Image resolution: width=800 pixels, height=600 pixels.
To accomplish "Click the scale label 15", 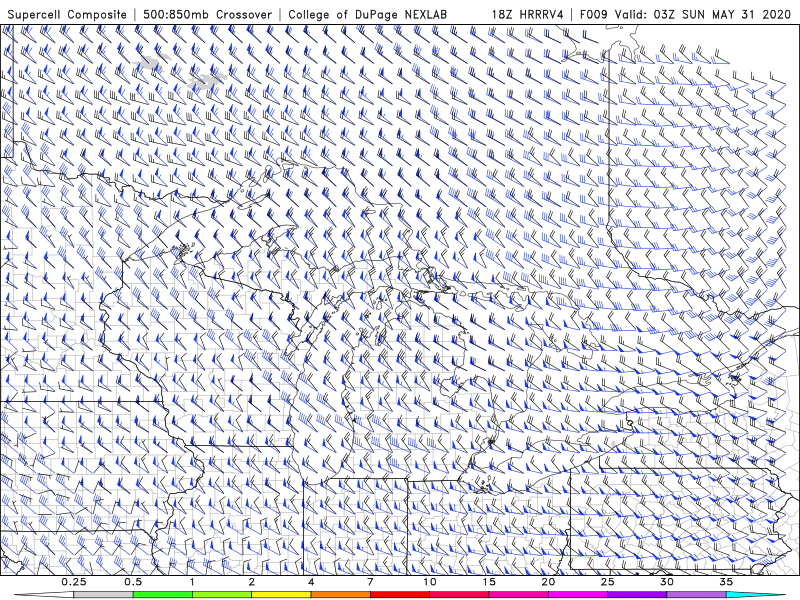I will click(x=489, y=582).
